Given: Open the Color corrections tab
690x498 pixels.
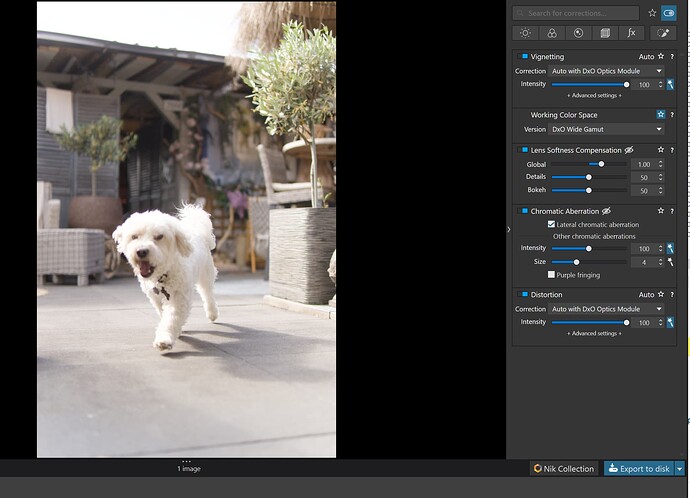Looking at the screenshot, I should [x=552, y=33].
